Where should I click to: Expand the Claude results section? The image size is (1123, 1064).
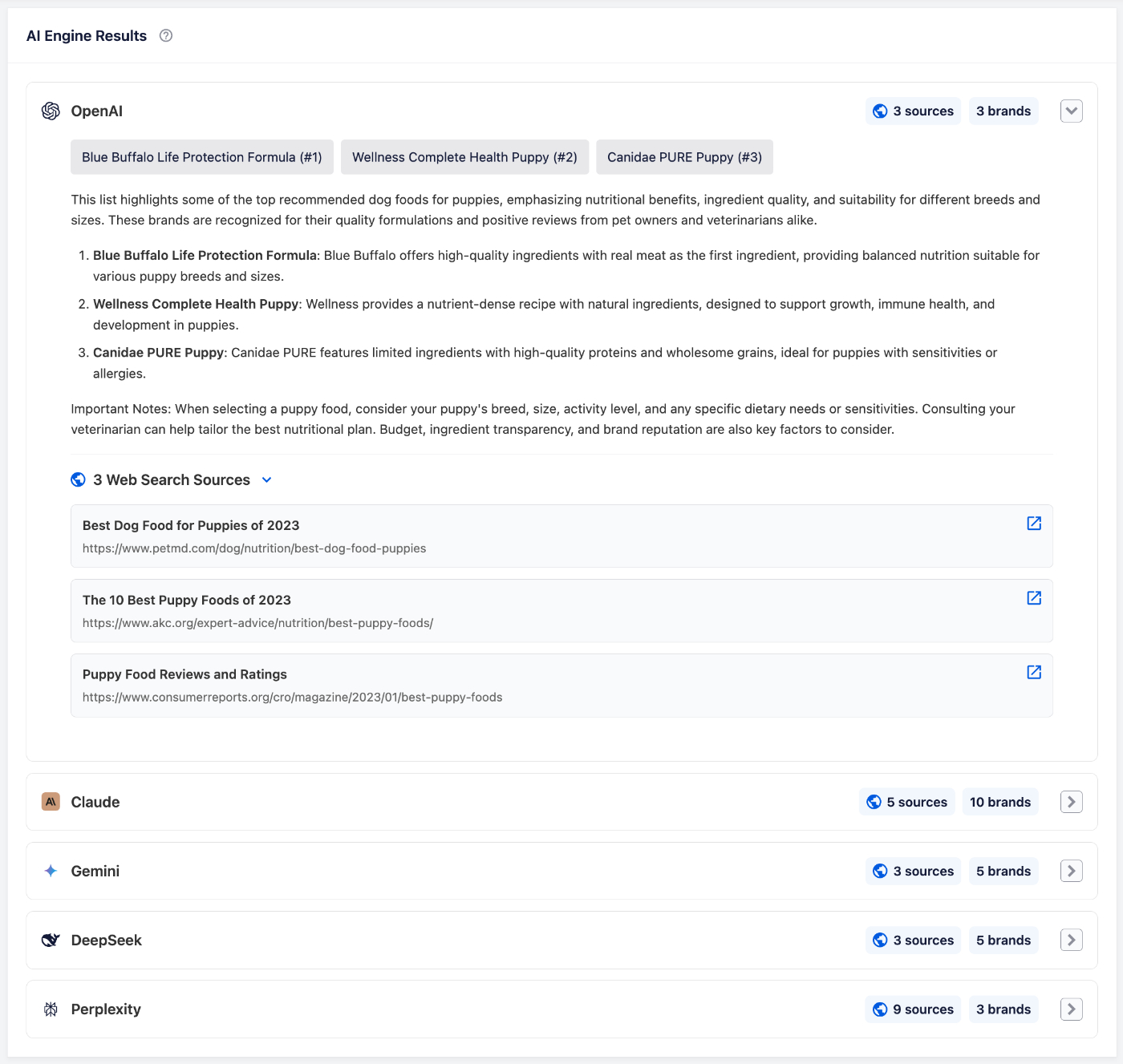1071,802
